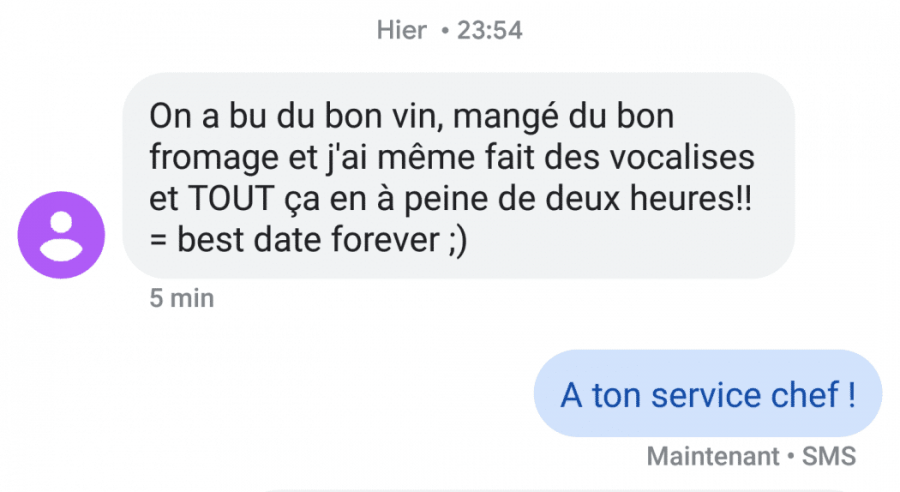Tap the "Maintenant" delivery status text
The width and height of the screenshot is (900, 492).
point(712,456)
